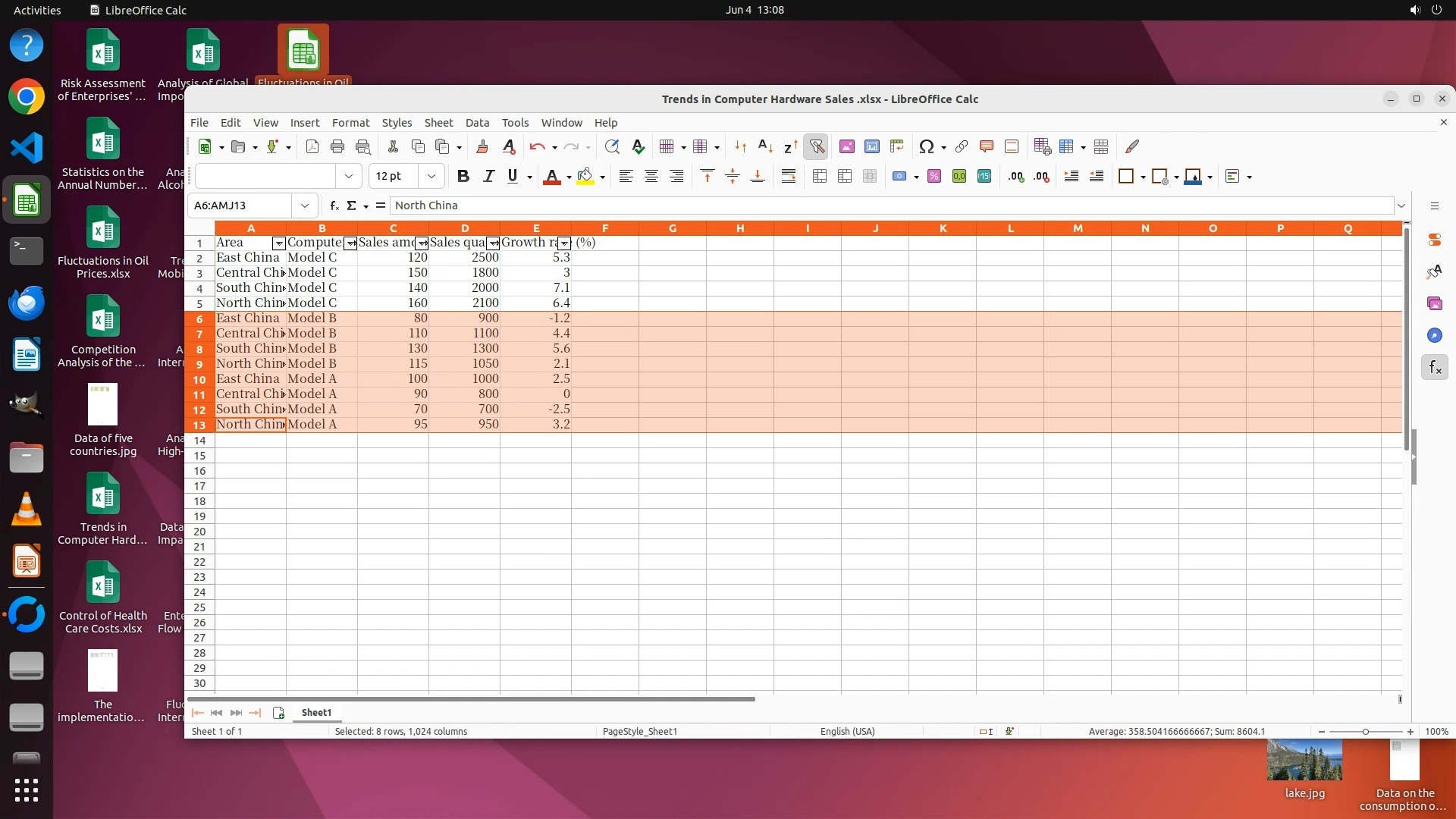Click the Clone Formatting paintbrush icon
Image resolution: width=1456 pixels, height=819 pixels.
pyautogui.click(x=482, y=146)
